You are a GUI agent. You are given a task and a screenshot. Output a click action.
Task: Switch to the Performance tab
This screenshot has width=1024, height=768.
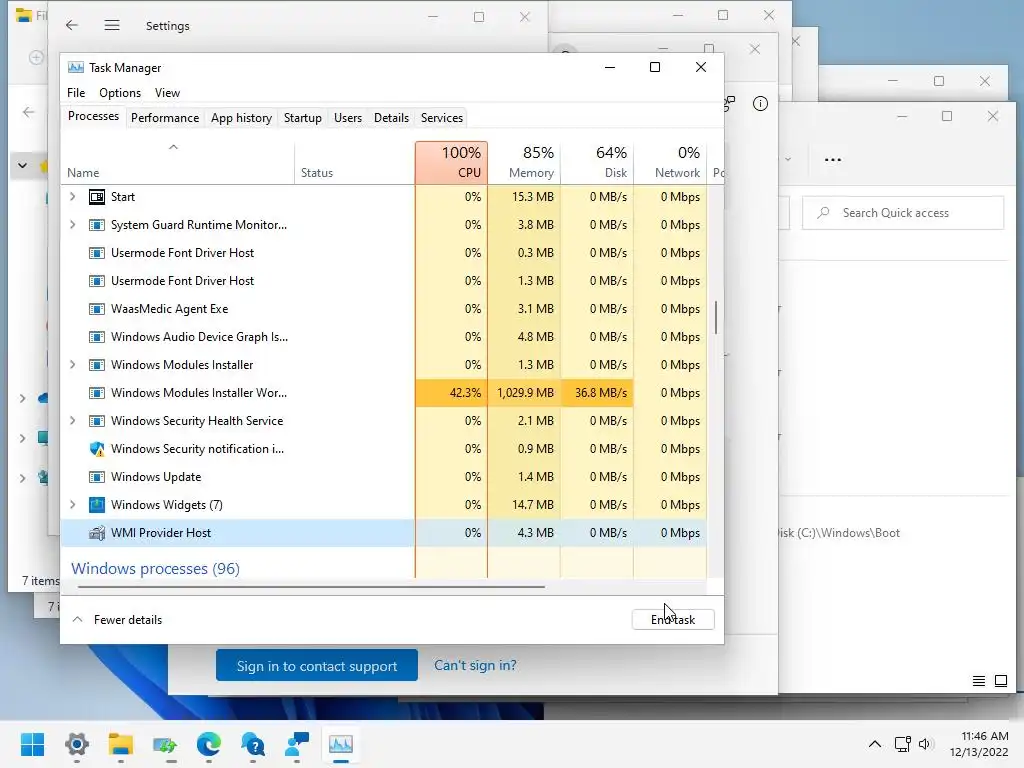click(x=165, y=118)
